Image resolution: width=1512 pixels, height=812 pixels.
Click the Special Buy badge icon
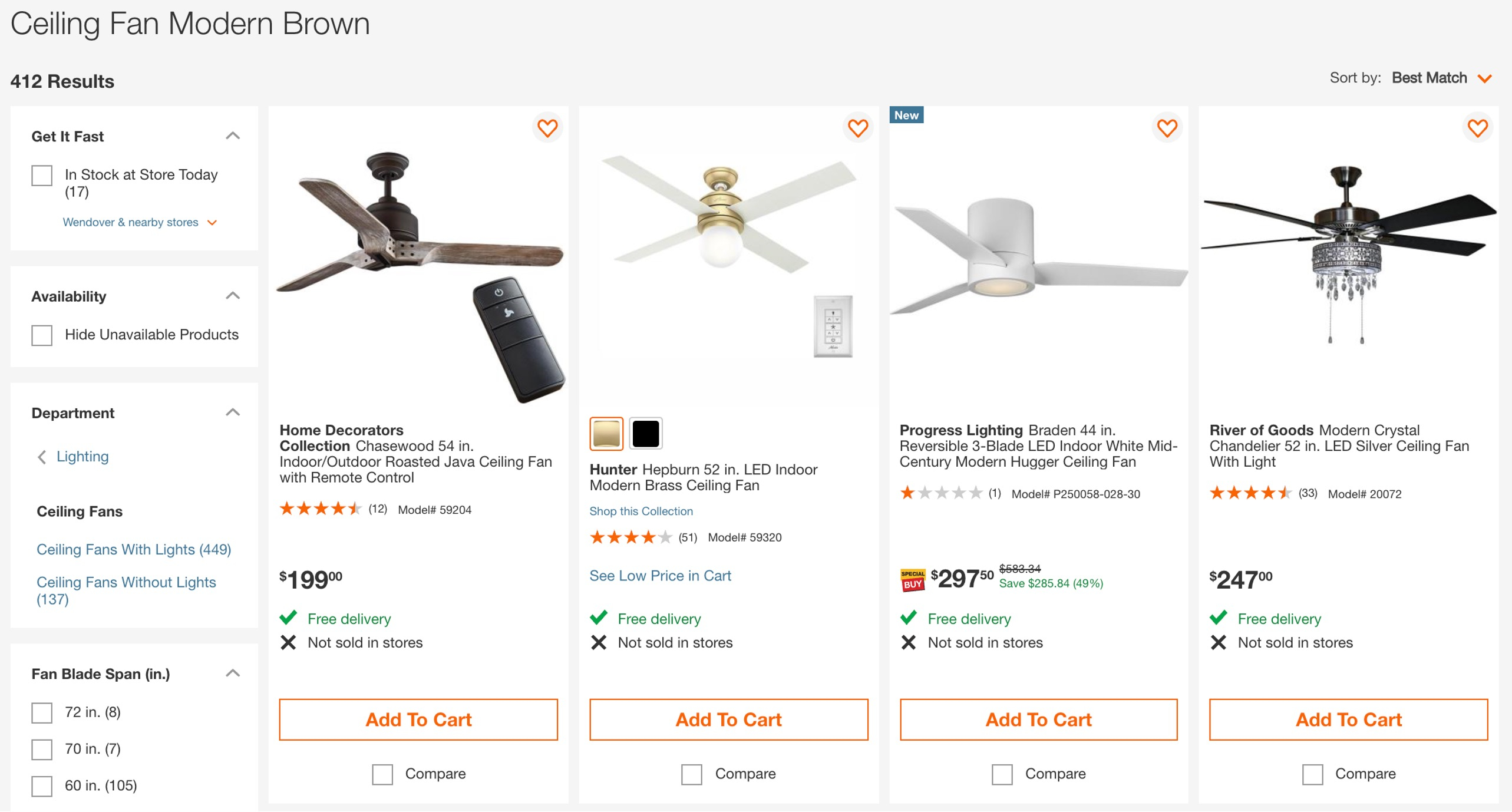[x=912, y=579]
